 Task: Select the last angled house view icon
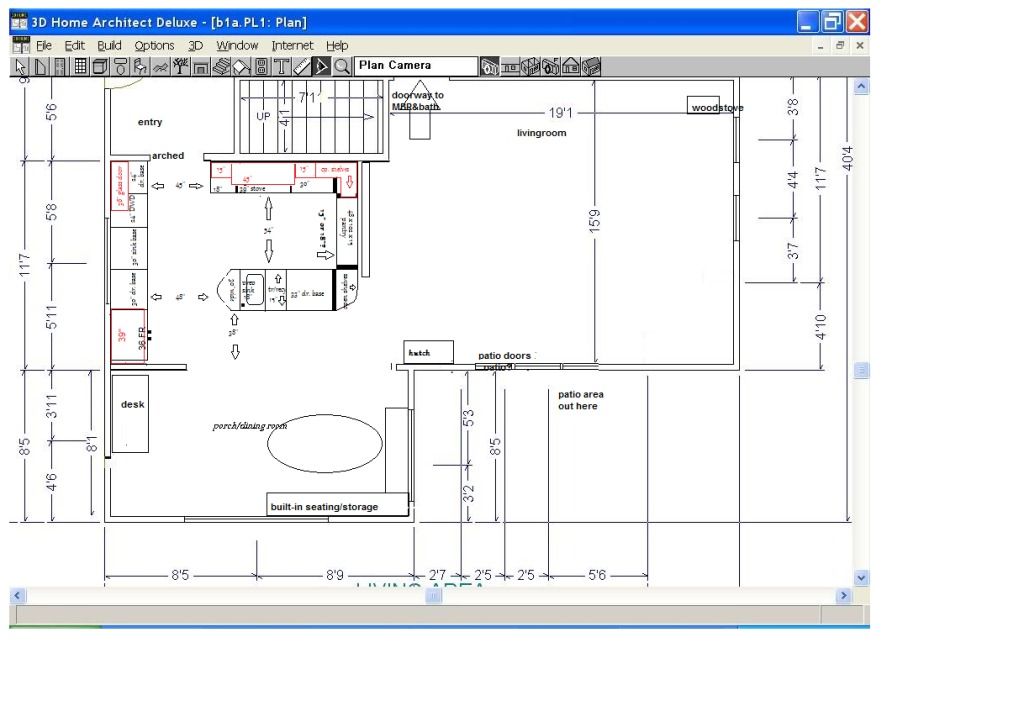(591, 67)
